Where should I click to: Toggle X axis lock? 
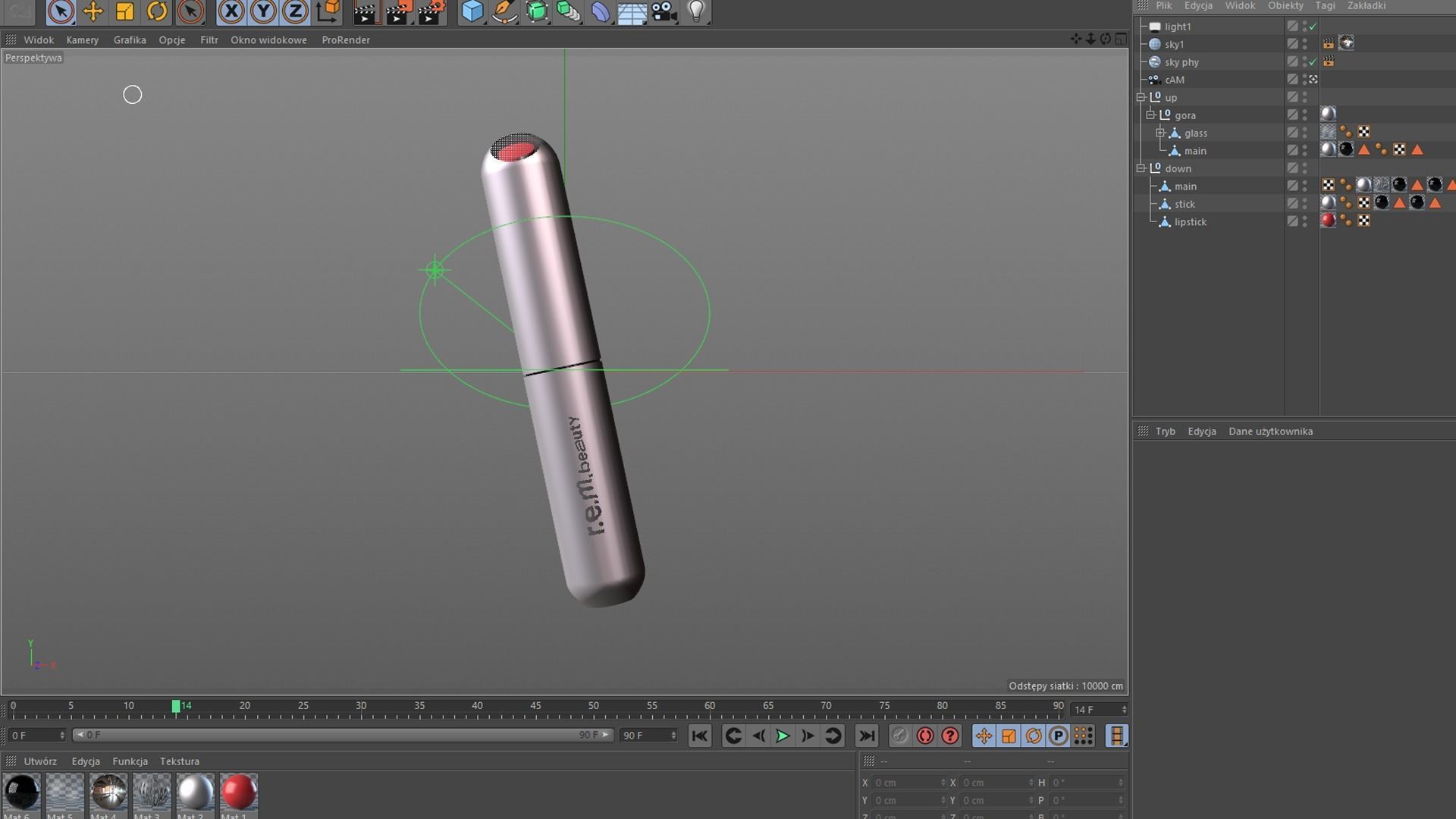coord(231,11)
